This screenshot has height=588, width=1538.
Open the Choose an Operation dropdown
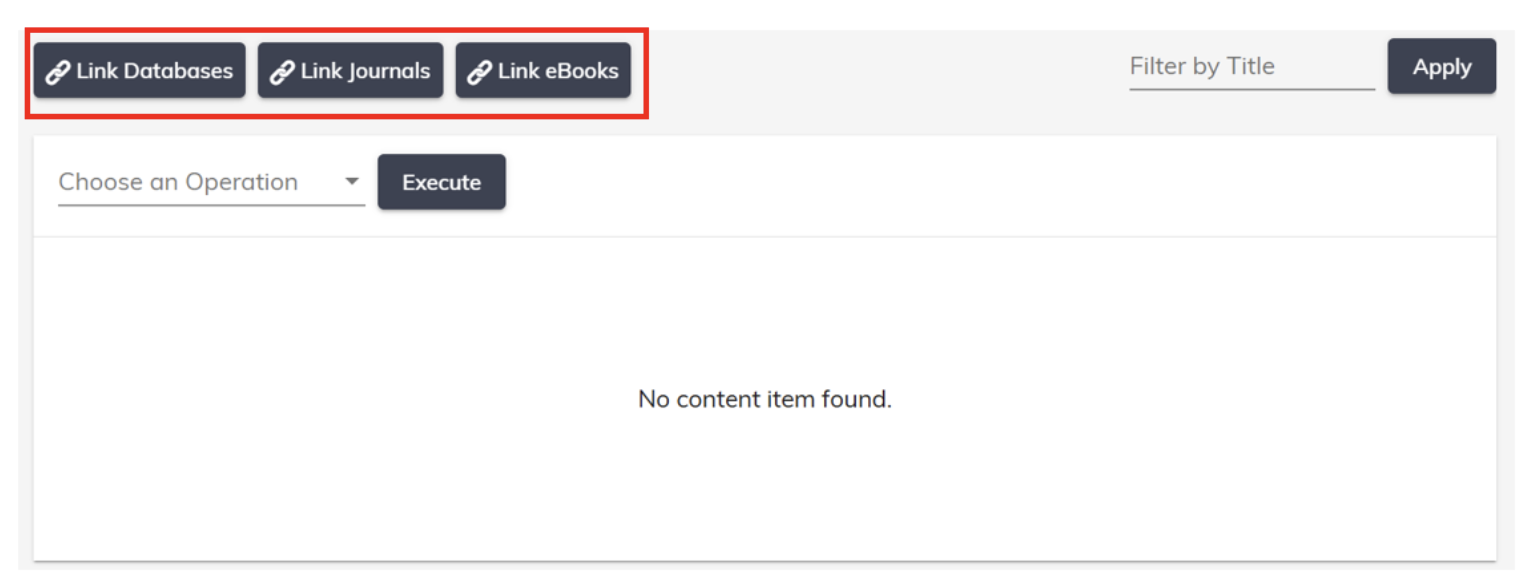click(211, 182)
